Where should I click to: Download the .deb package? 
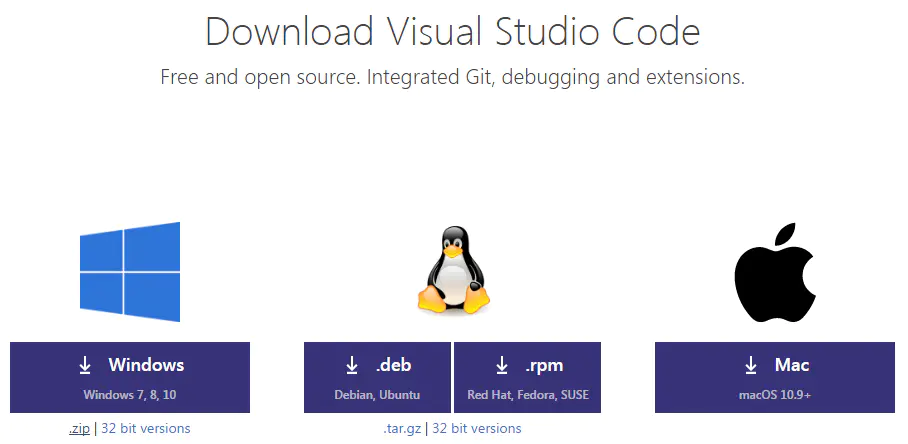tap(377, 377)
